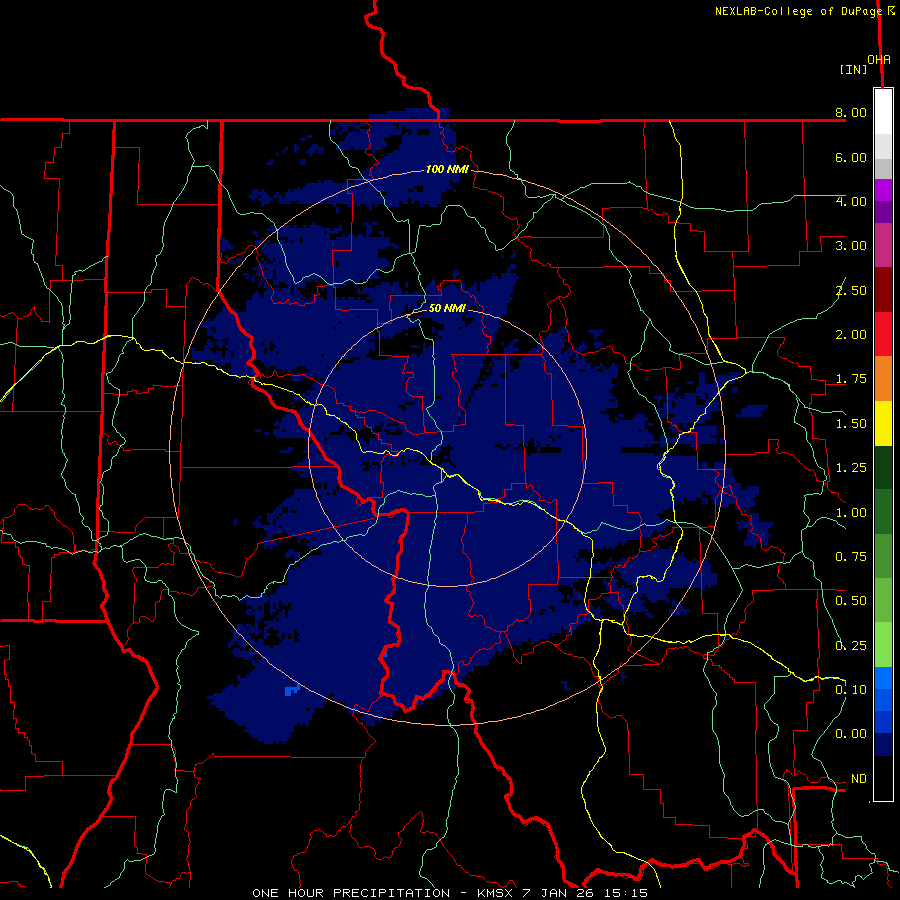Click the 1.00 legend value
This screenshot has width=900, height=900.
(x=851, y=513)
